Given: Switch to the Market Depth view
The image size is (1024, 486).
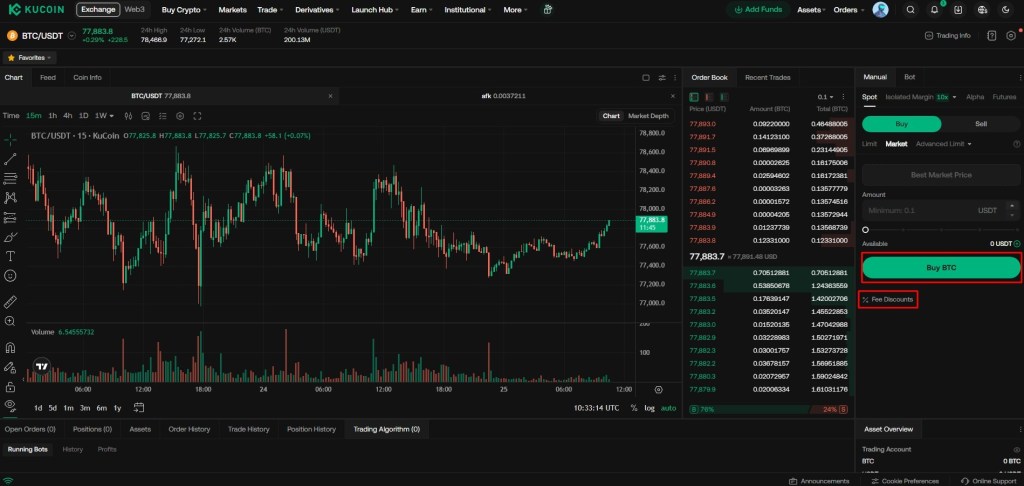Looking at the screenshot, I should [x=648, y=116].
